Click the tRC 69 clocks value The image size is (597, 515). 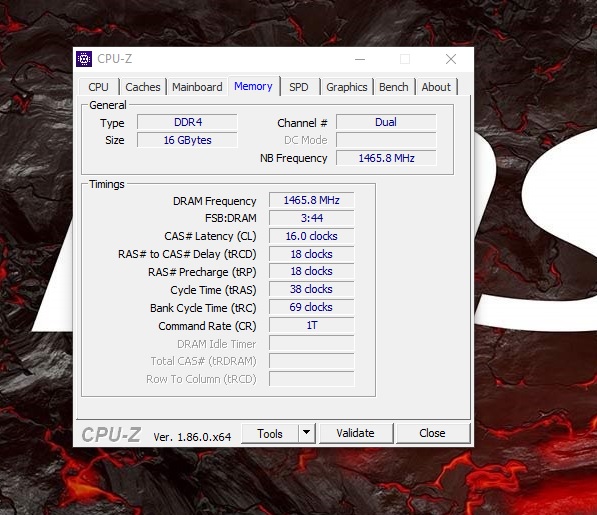pyautogui.click(x=311, y=307)
